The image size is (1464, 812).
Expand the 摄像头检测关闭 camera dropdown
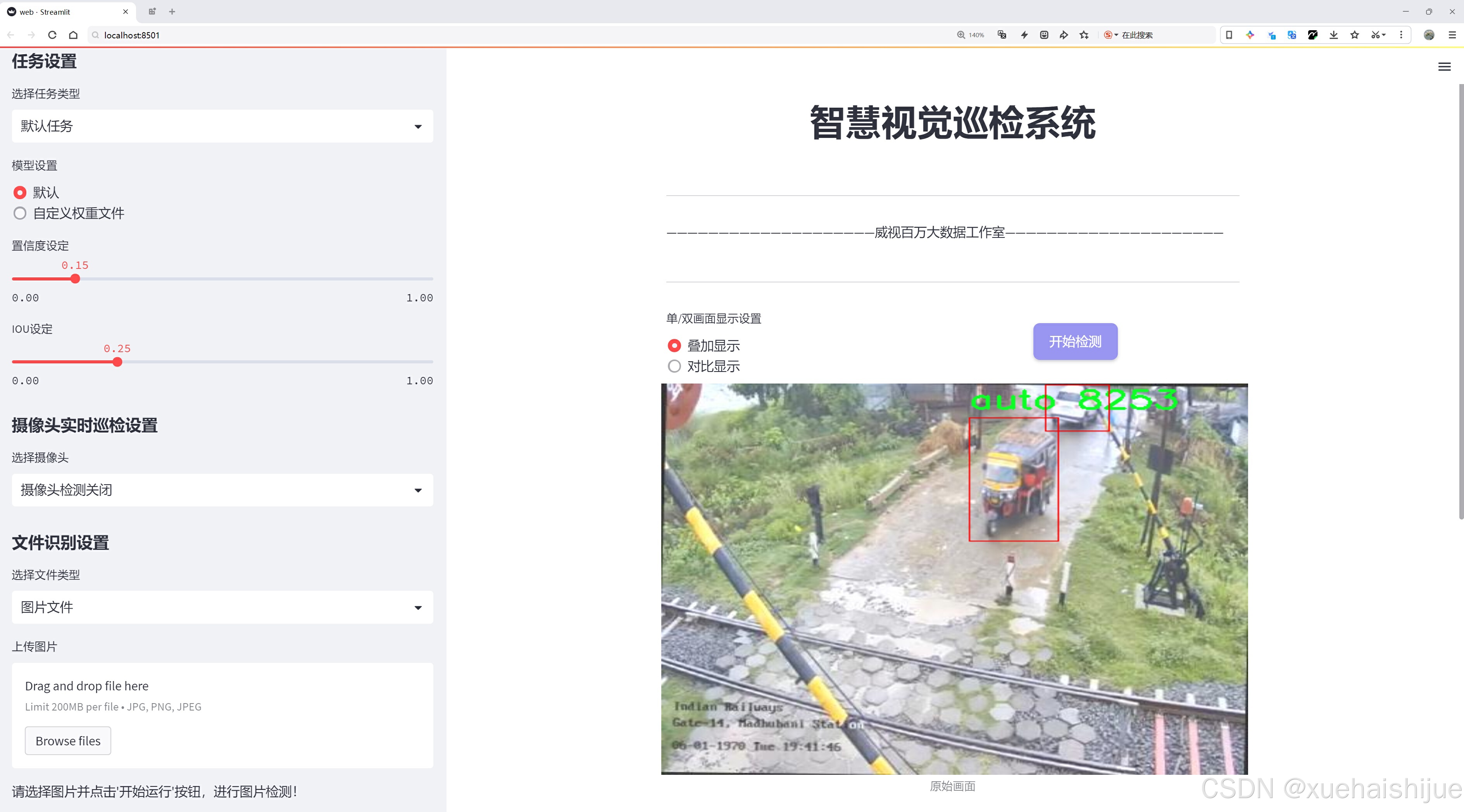(x=222, y=490)
